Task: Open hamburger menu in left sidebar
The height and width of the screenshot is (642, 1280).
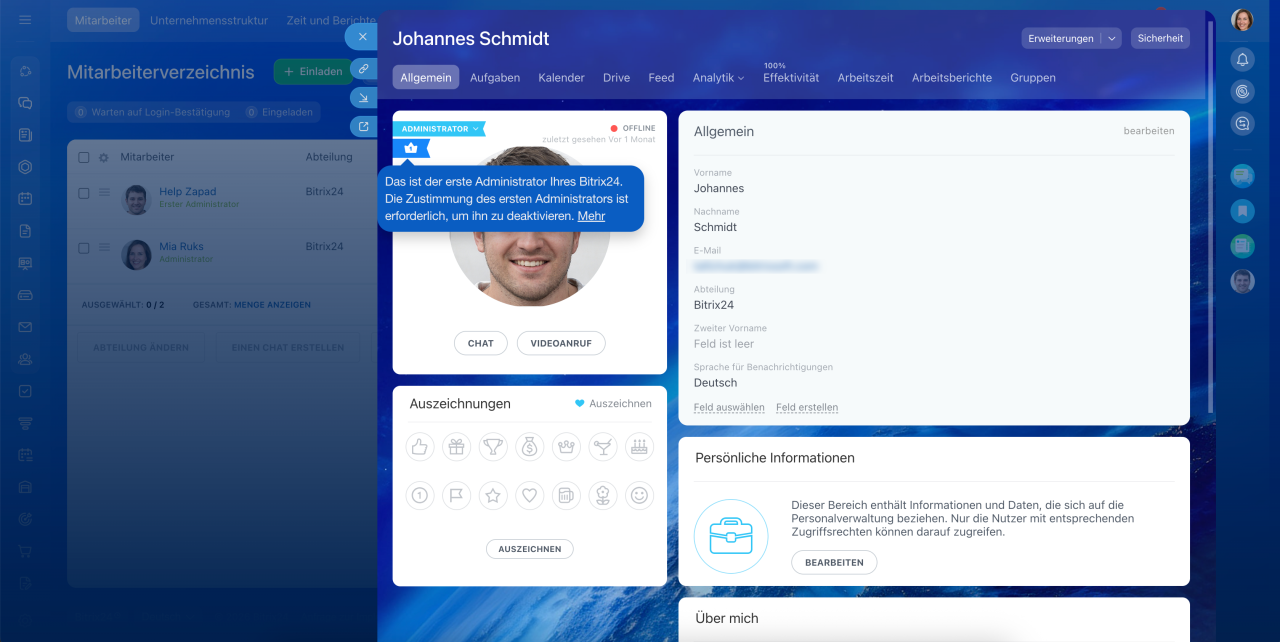Action: tap(25, 20)
